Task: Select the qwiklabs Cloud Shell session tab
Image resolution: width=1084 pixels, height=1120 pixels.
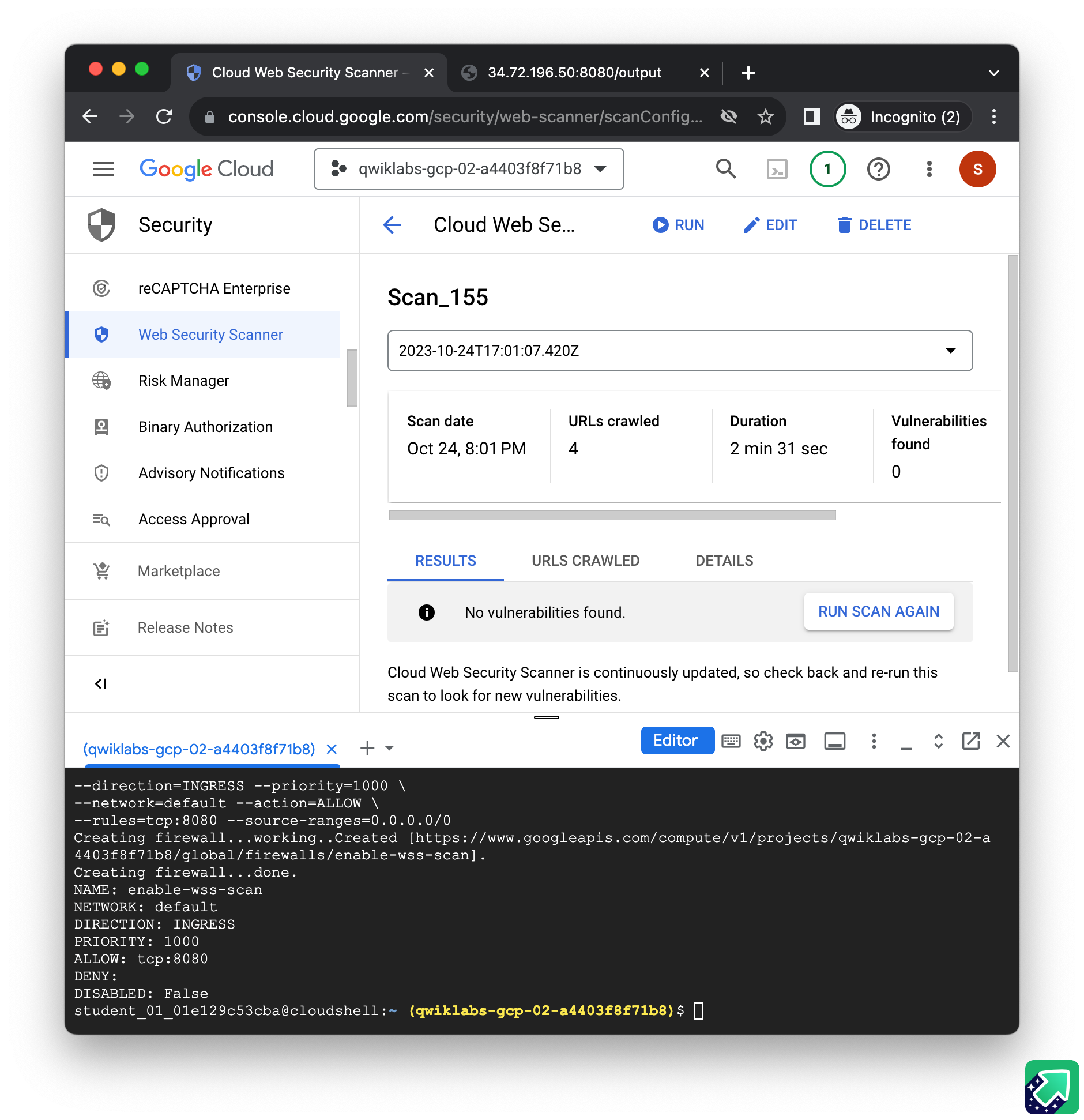Action: [199, 749]
